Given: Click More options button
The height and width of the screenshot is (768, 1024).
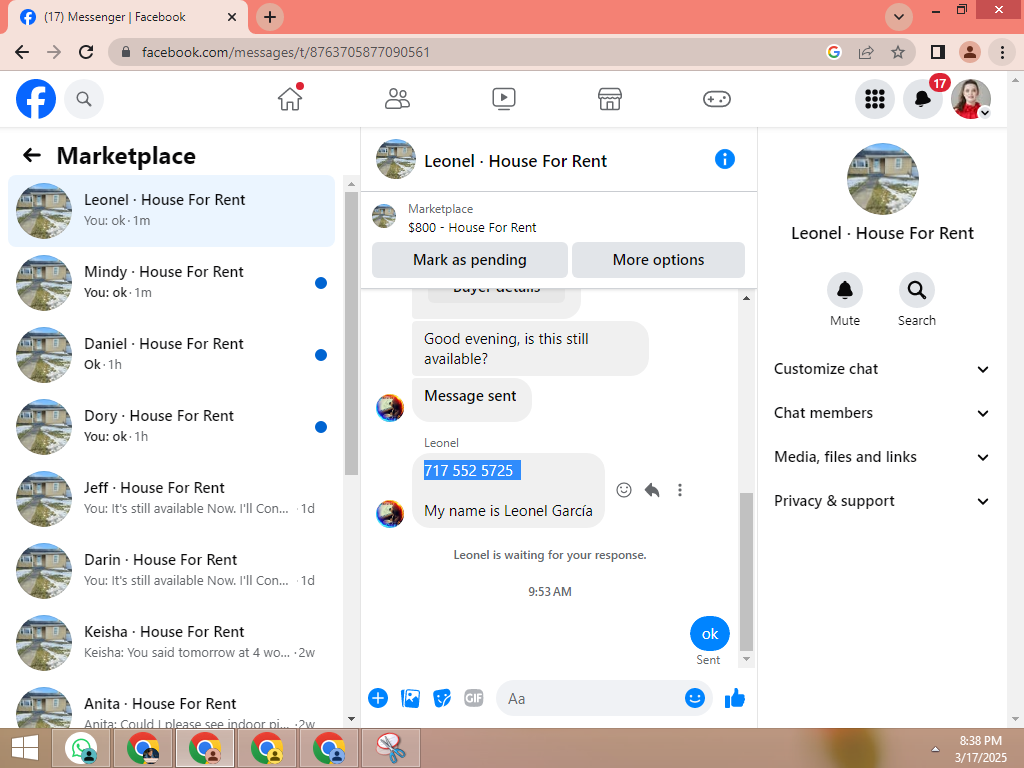Looking at the screenshot, I should [658, 260].
